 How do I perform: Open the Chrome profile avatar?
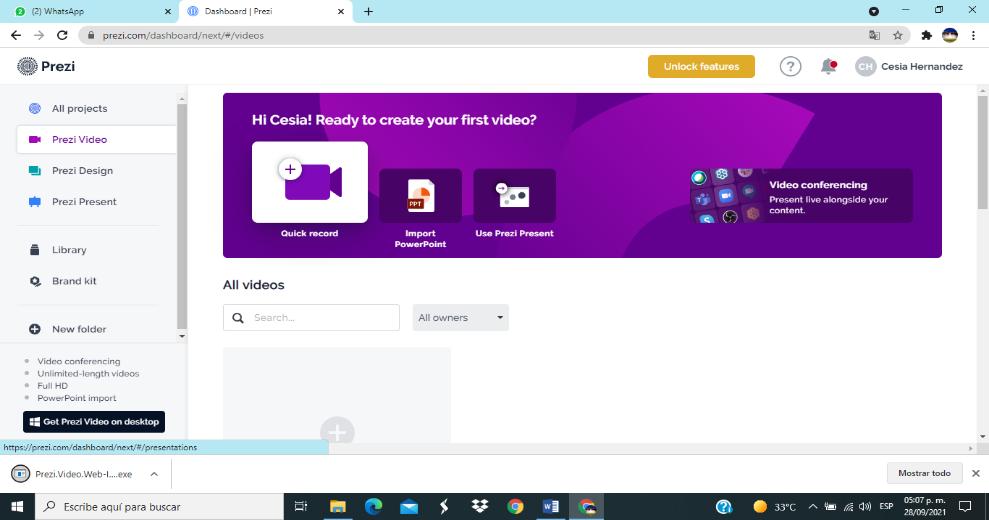point(949,35)
